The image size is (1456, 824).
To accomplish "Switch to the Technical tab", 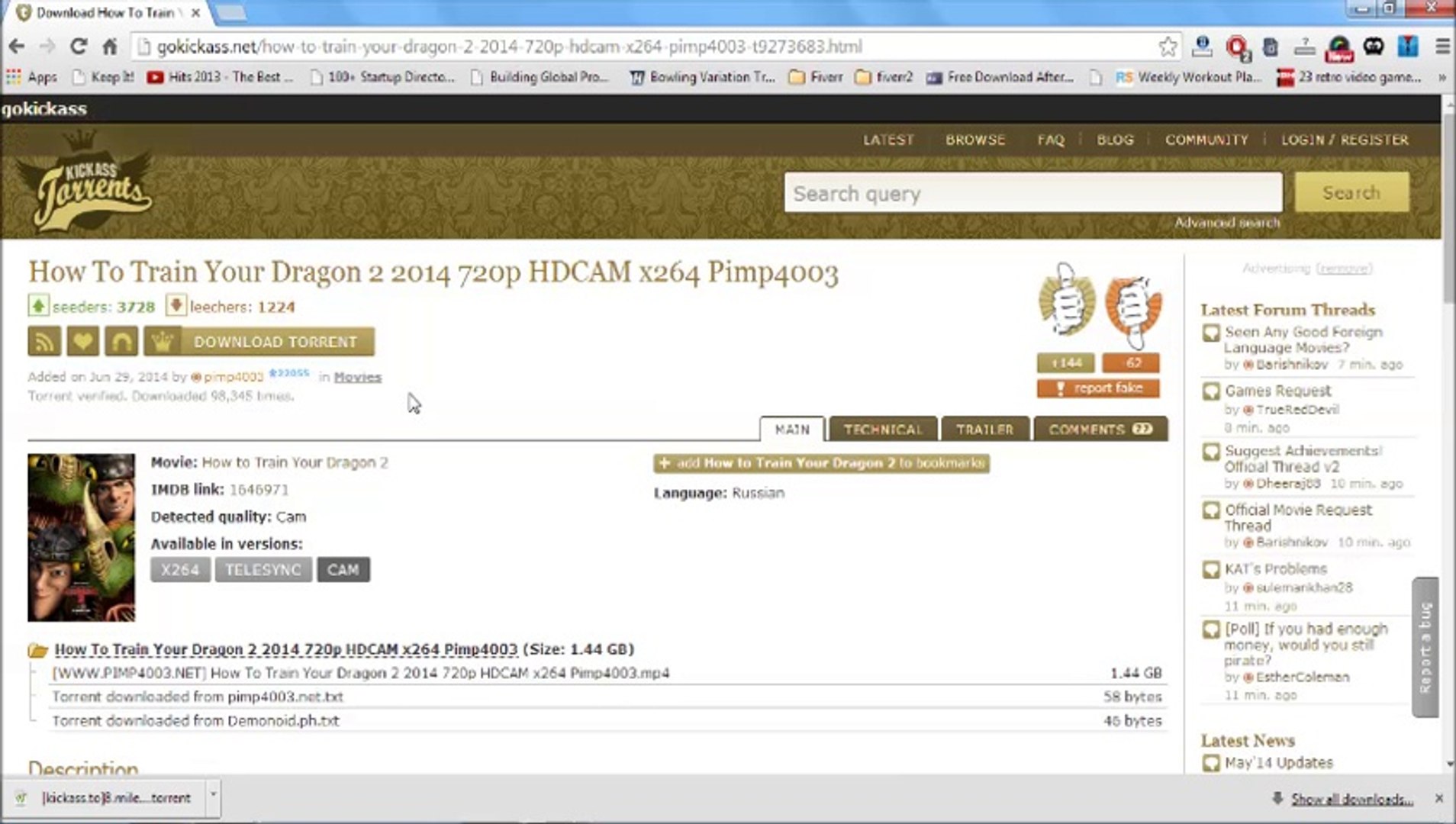I will pos(883,430).
